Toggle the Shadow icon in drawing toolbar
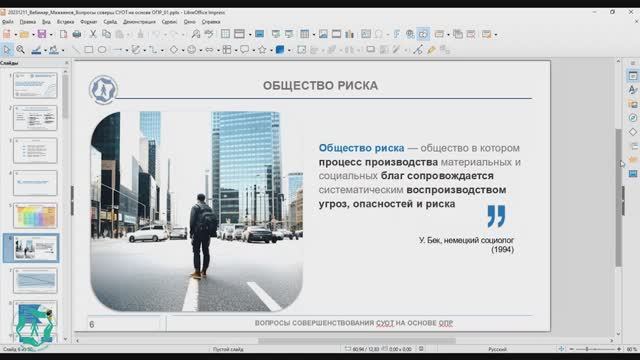 pos(370,50)
